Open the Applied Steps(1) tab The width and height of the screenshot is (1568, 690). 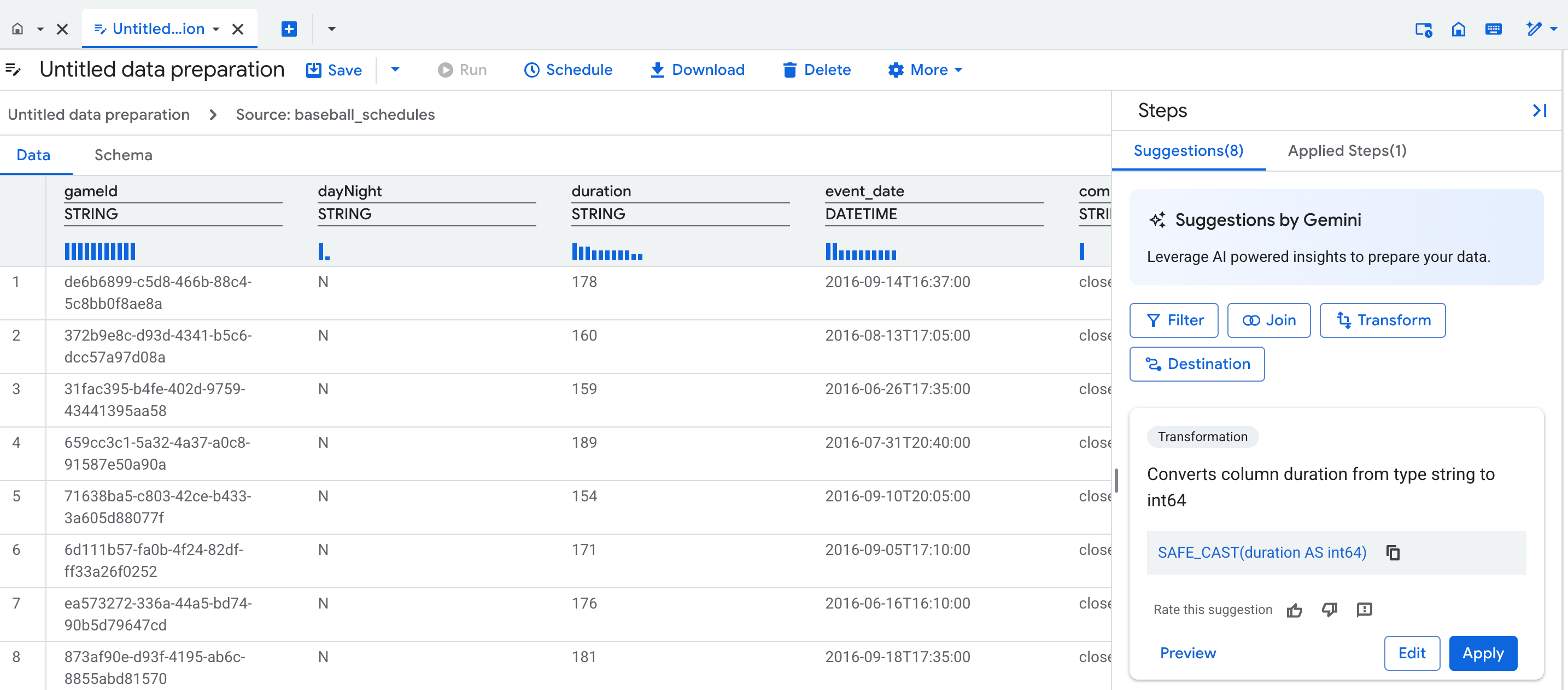point(1347,150)
